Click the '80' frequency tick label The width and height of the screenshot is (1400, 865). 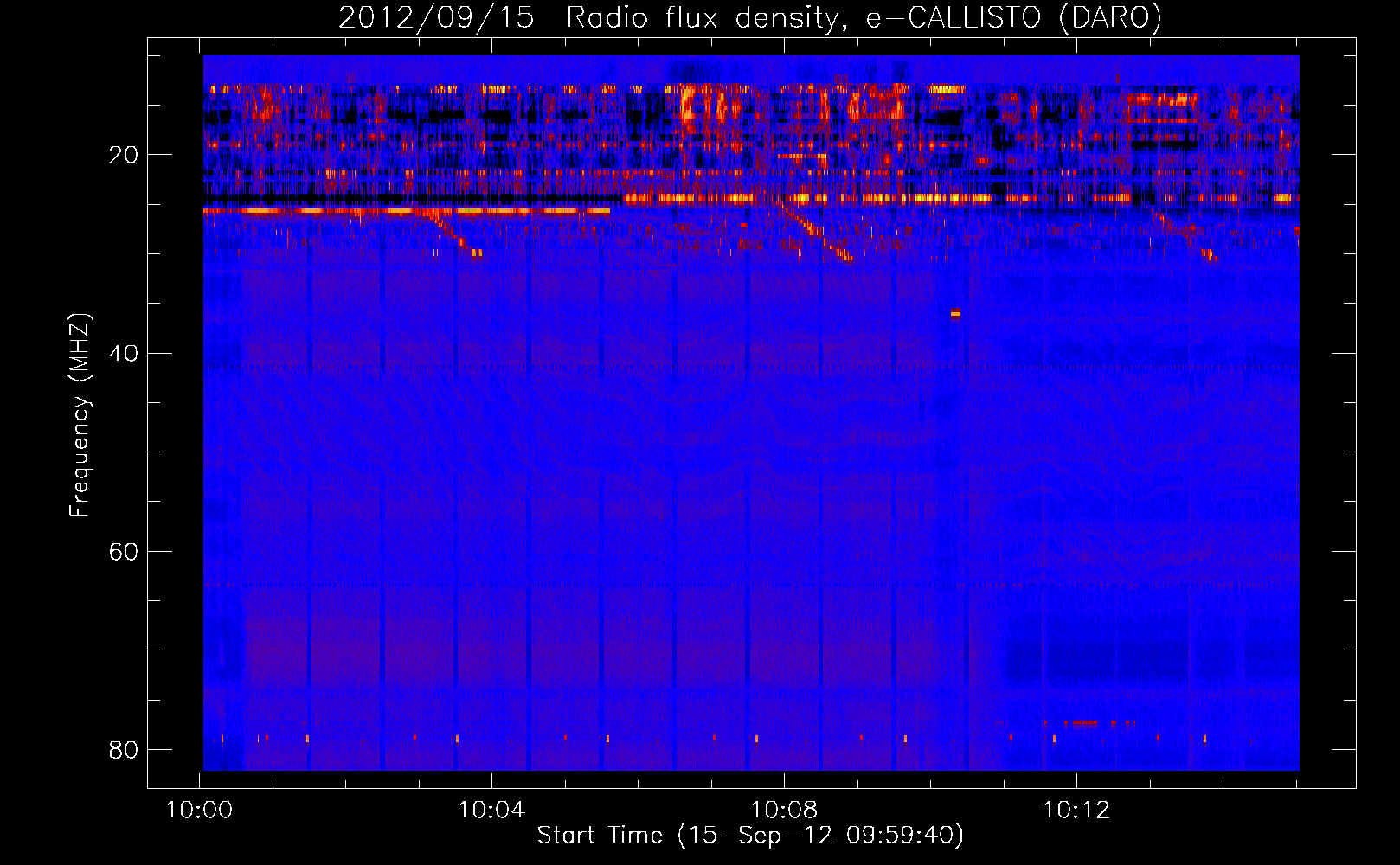coord(124,749)
